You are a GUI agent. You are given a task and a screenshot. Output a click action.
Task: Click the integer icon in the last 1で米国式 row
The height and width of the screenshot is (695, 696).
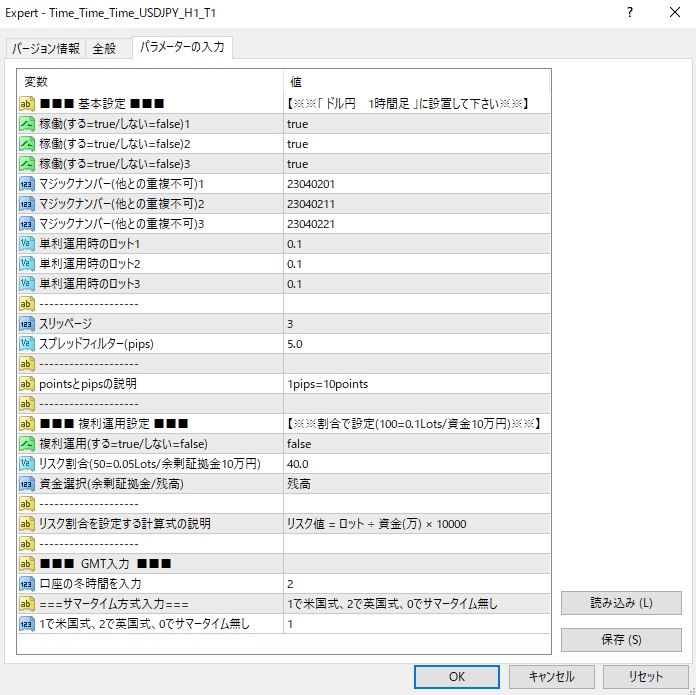click(27, 624)
